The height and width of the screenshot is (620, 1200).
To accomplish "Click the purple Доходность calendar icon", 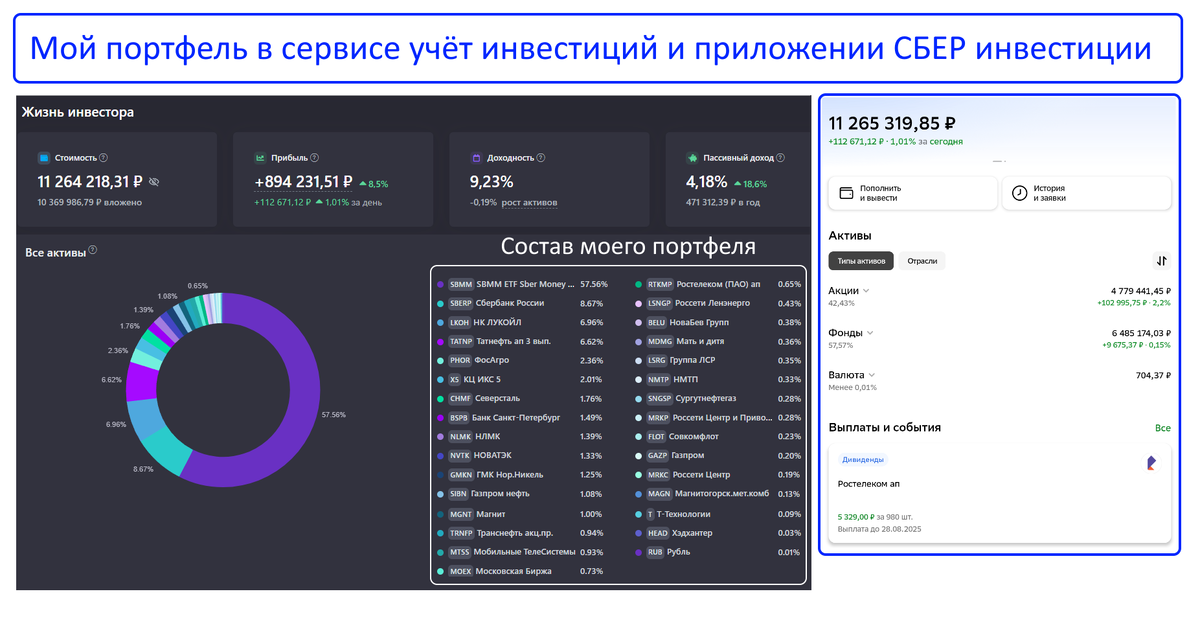I will (476, 158).
